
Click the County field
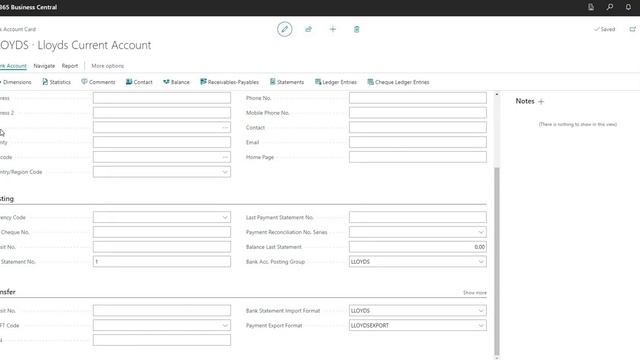coord(162,142)
